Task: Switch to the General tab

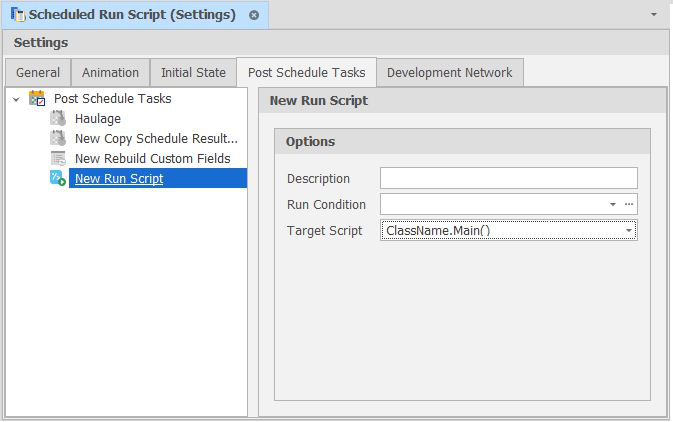Action: tap(38, 73)
